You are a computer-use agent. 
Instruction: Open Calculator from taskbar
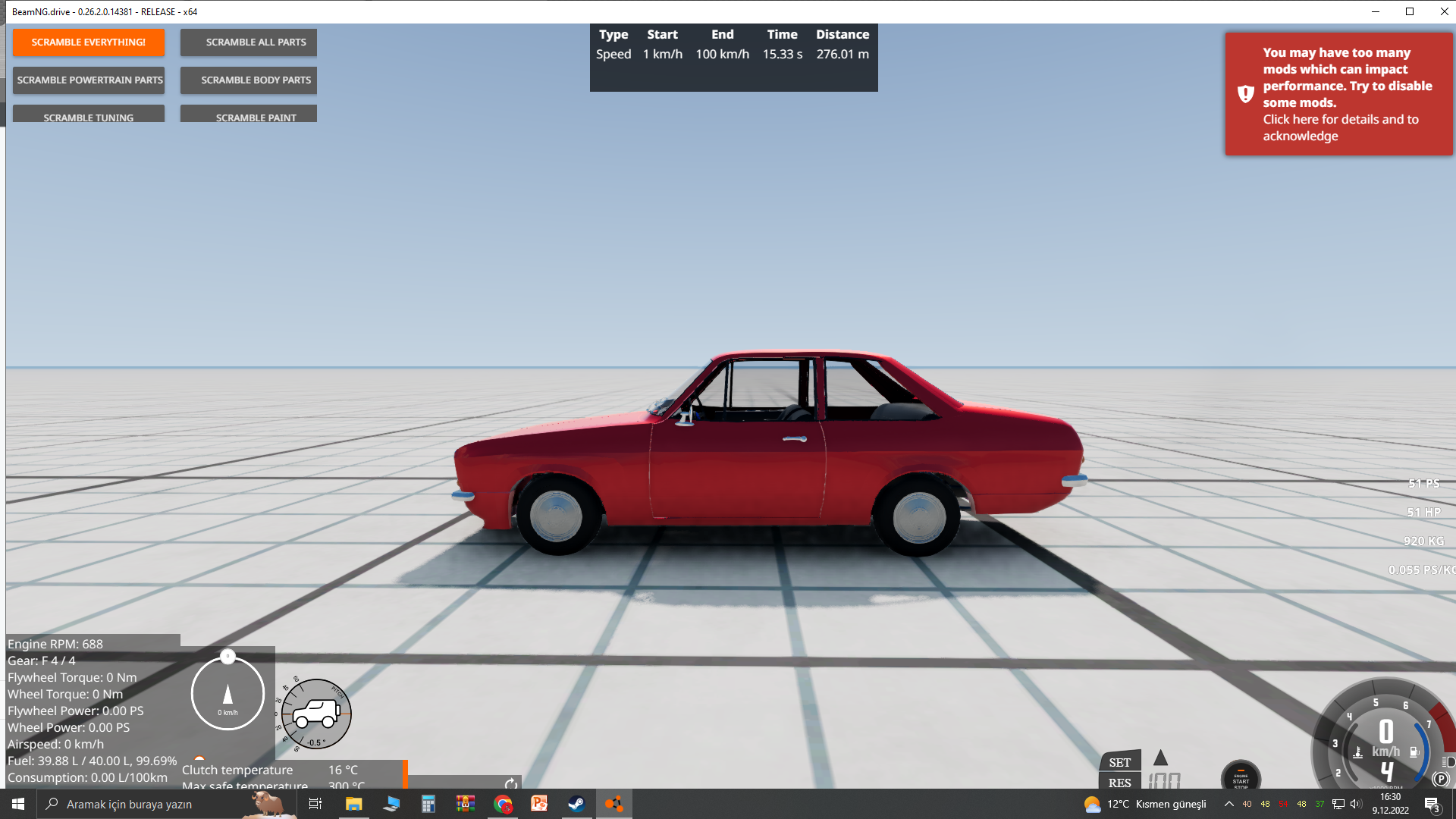(428, 804)
